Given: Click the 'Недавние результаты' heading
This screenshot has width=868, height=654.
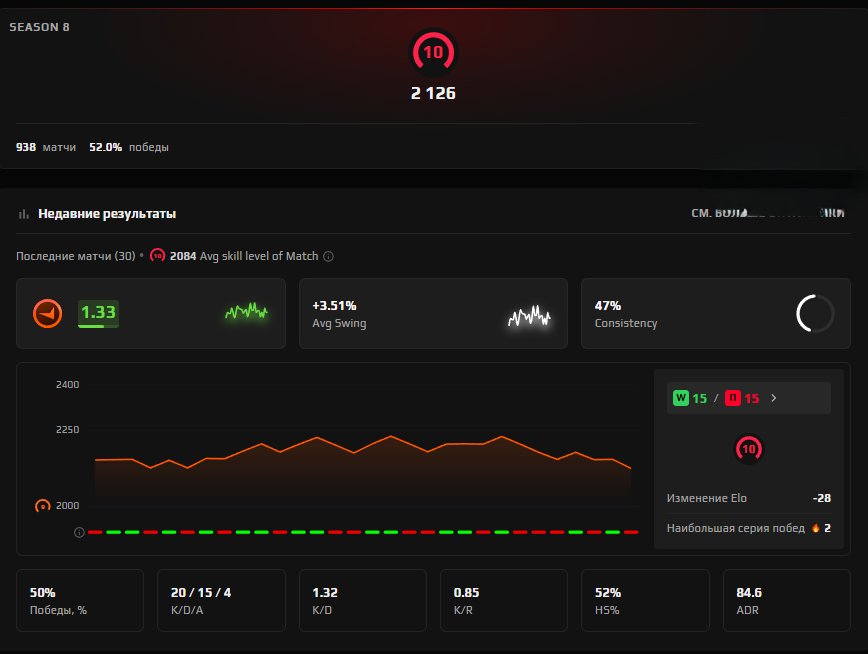Looking at the screenshot, I should [107, 214].
